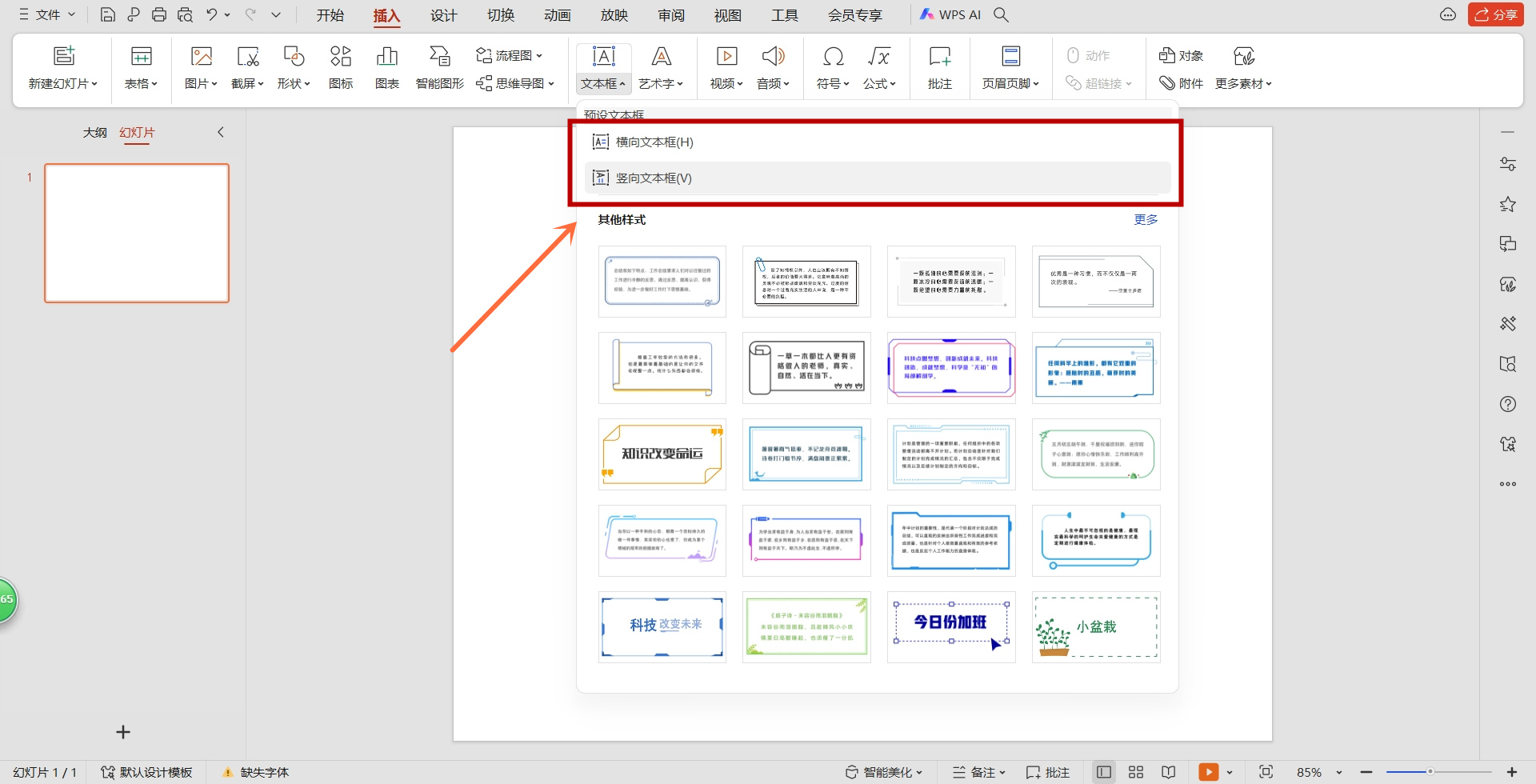Insert a chart with the 图表 icon
Image resolution: width=1536 pixels, height=784 pixels.
[387, 66]
